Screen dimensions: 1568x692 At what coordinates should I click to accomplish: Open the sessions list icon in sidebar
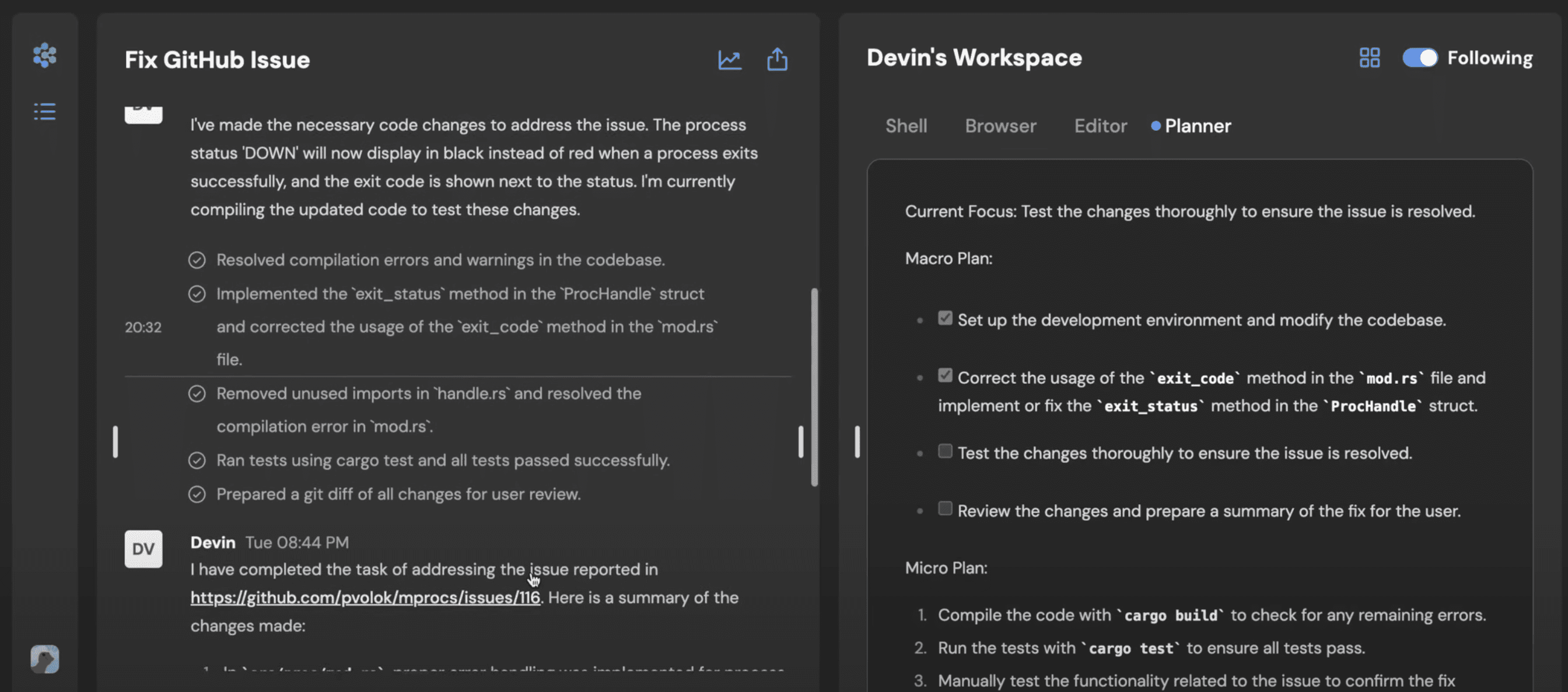pos(44,111)
